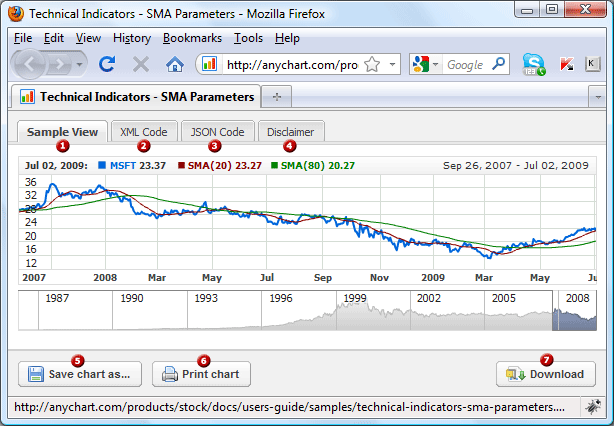The height and width of the screenshot is (426, 614).
Task: Click the search magnifier icon
Action: coord(499,65)
